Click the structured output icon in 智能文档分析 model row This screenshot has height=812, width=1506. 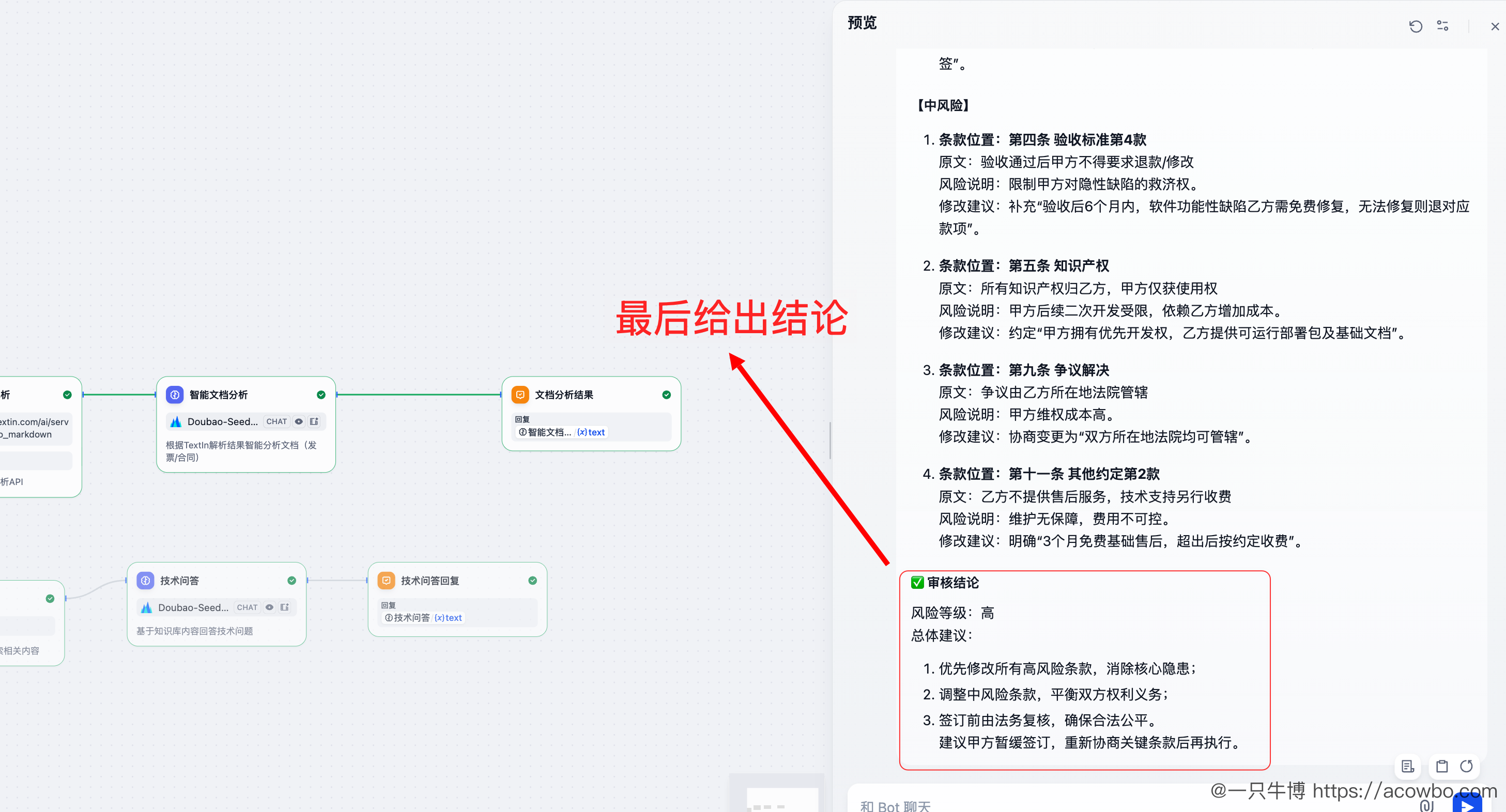pos(314,421)
